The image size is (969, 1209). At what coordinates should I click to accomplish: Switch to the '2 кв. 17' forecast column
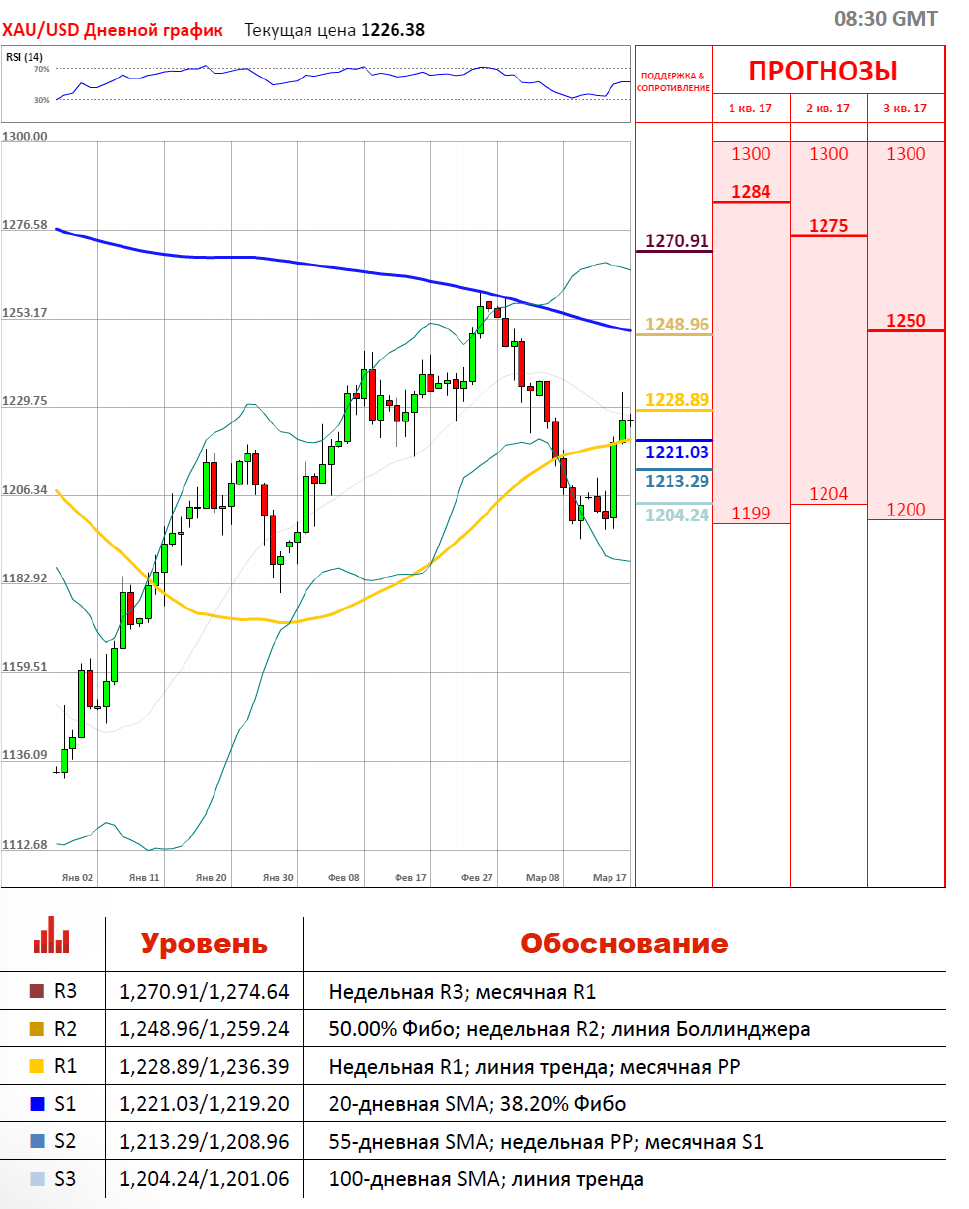(x=828, y=108)
